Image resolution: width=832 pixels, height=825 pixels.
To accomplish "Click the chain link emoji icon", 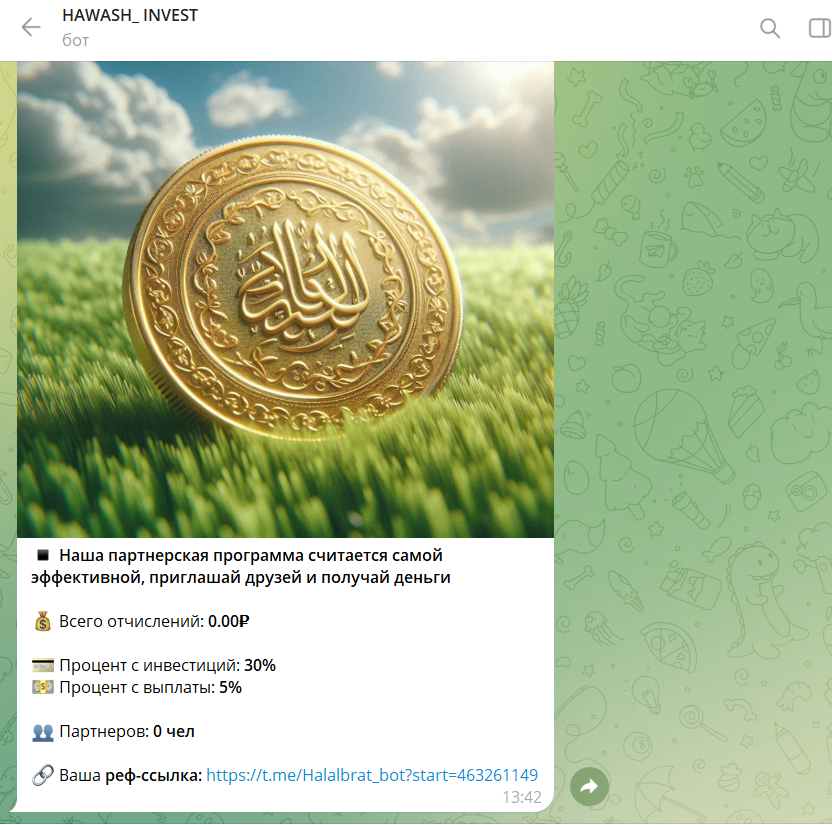I will click(x=43, y=775).
